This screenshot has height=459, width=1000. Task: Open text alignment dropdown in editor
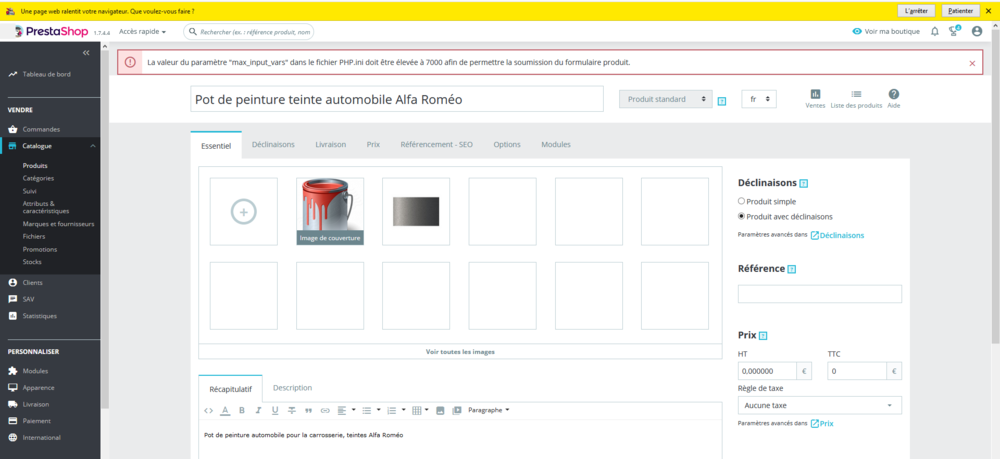click(x=346, y=411)
